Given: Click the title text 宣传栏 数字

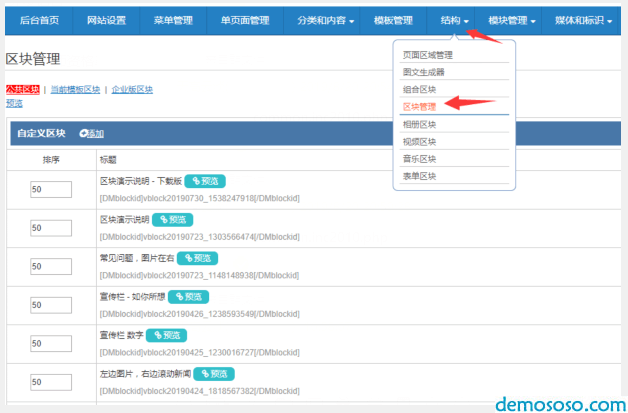Looking at the screenshot, I should pos(121,335).
